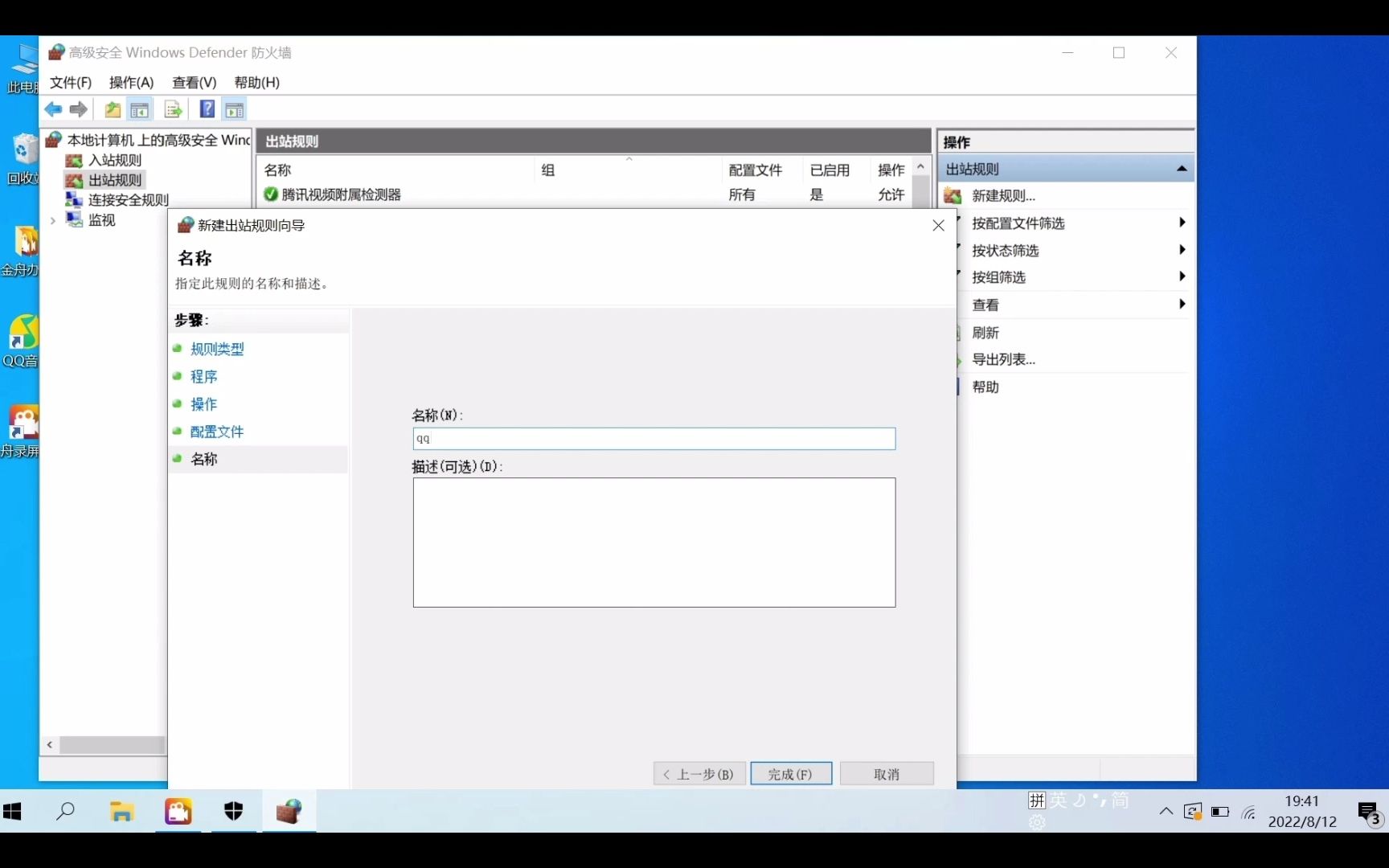Image resolution: width=1389 pixels, height=868 pixels.
Task: Select the outbound rules (出站规则) tree node
Action: (x=115, y=180)
